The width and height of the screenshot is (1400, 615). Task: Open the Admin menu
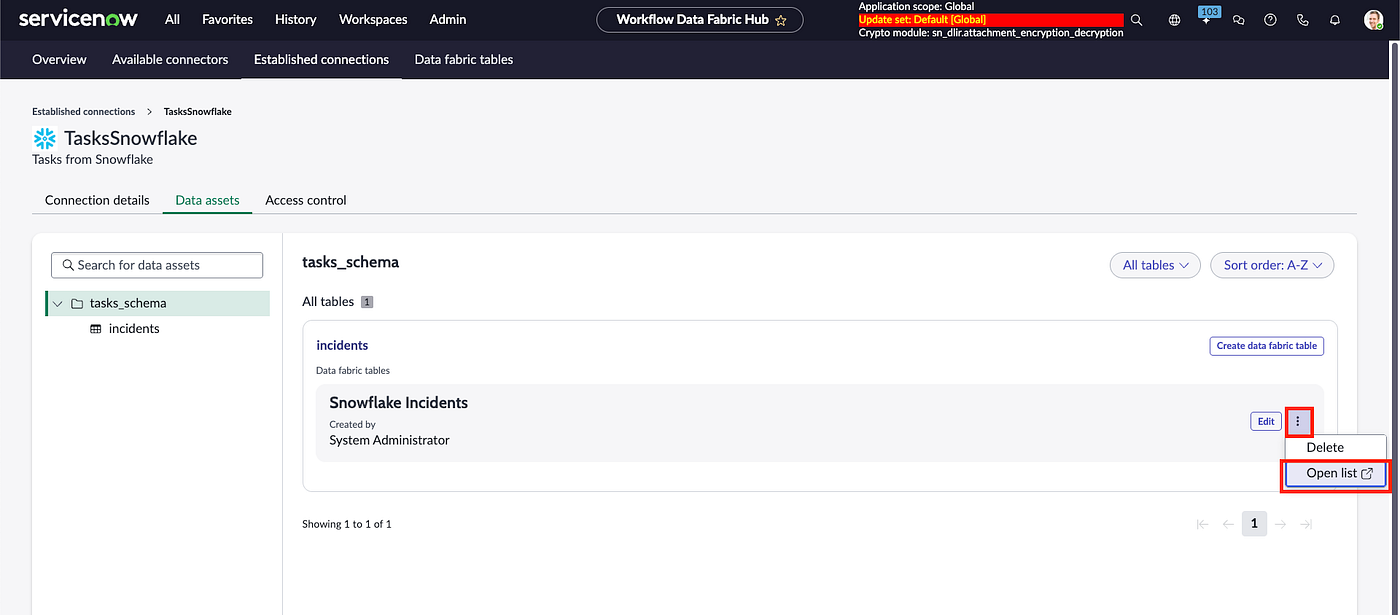coord(448,19)
